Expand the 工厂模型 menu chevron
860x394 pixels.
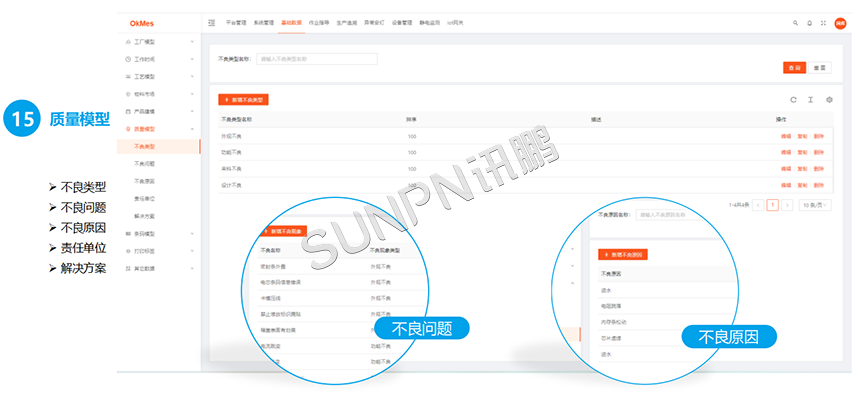192,42
